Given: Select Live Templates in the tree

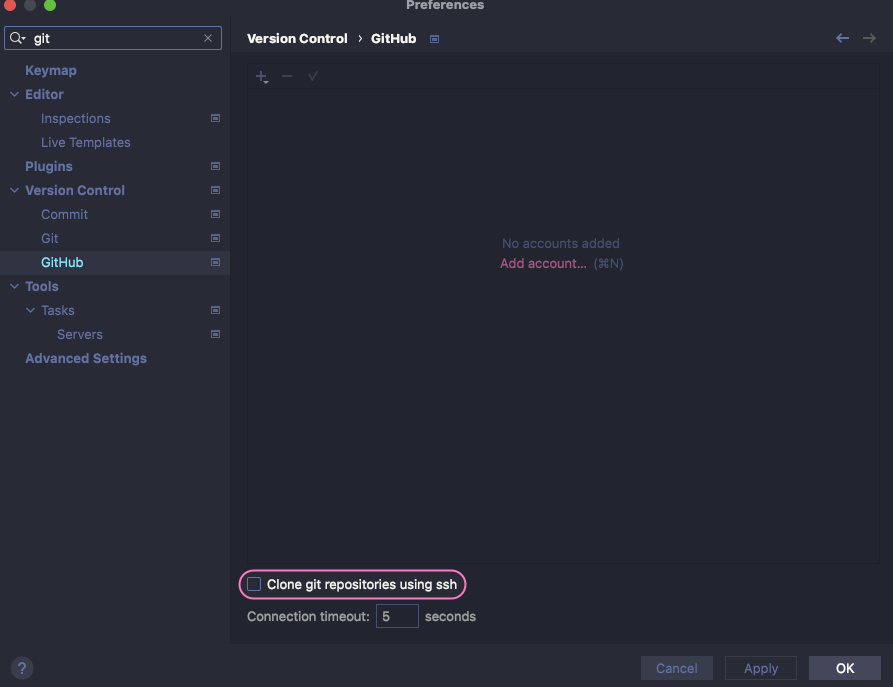Looking at the screenshot, I should point(85,142).
